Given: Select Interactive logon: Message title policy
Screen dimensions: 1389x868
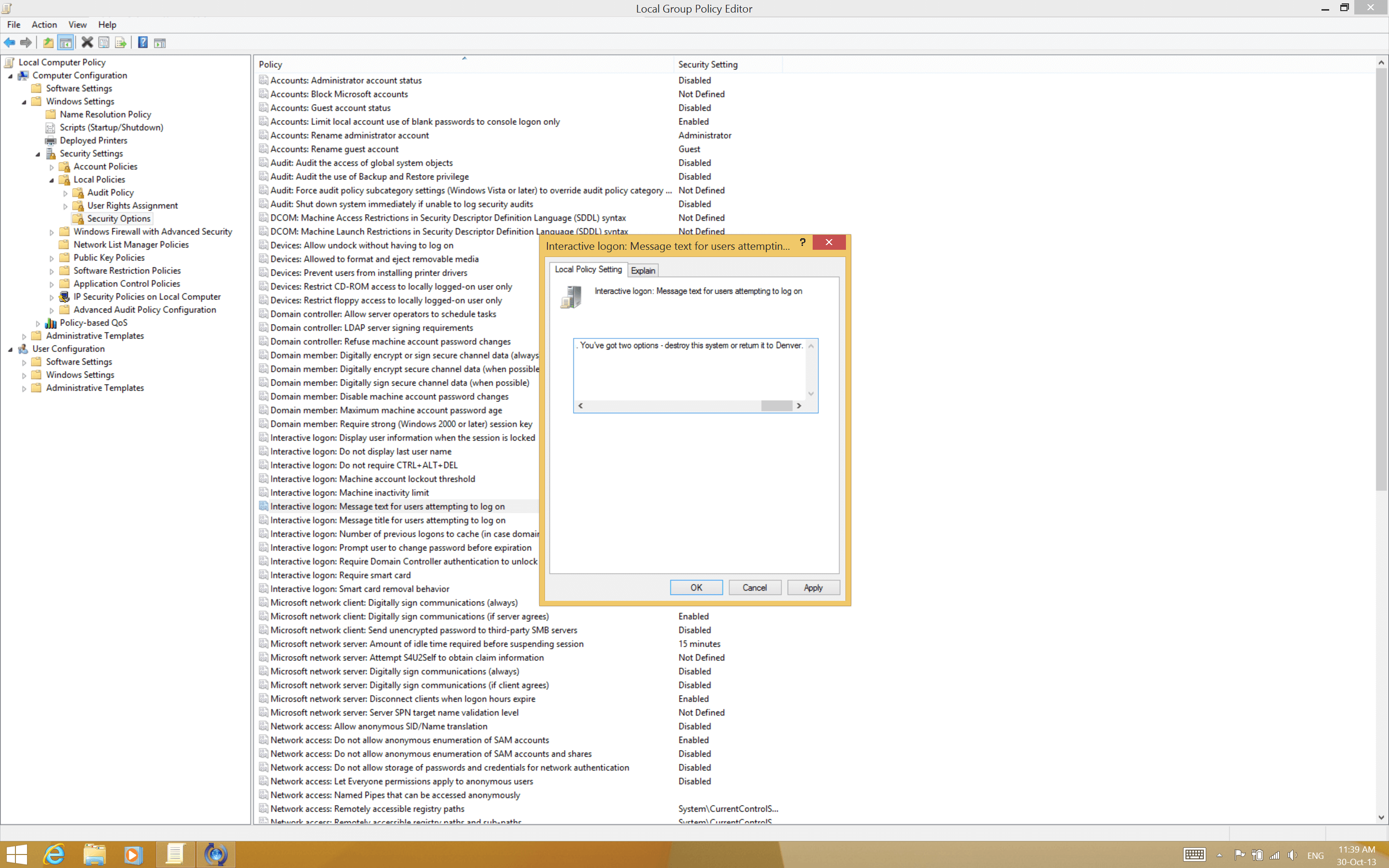Looking at the screenshot, I should (x=387, y=520).
